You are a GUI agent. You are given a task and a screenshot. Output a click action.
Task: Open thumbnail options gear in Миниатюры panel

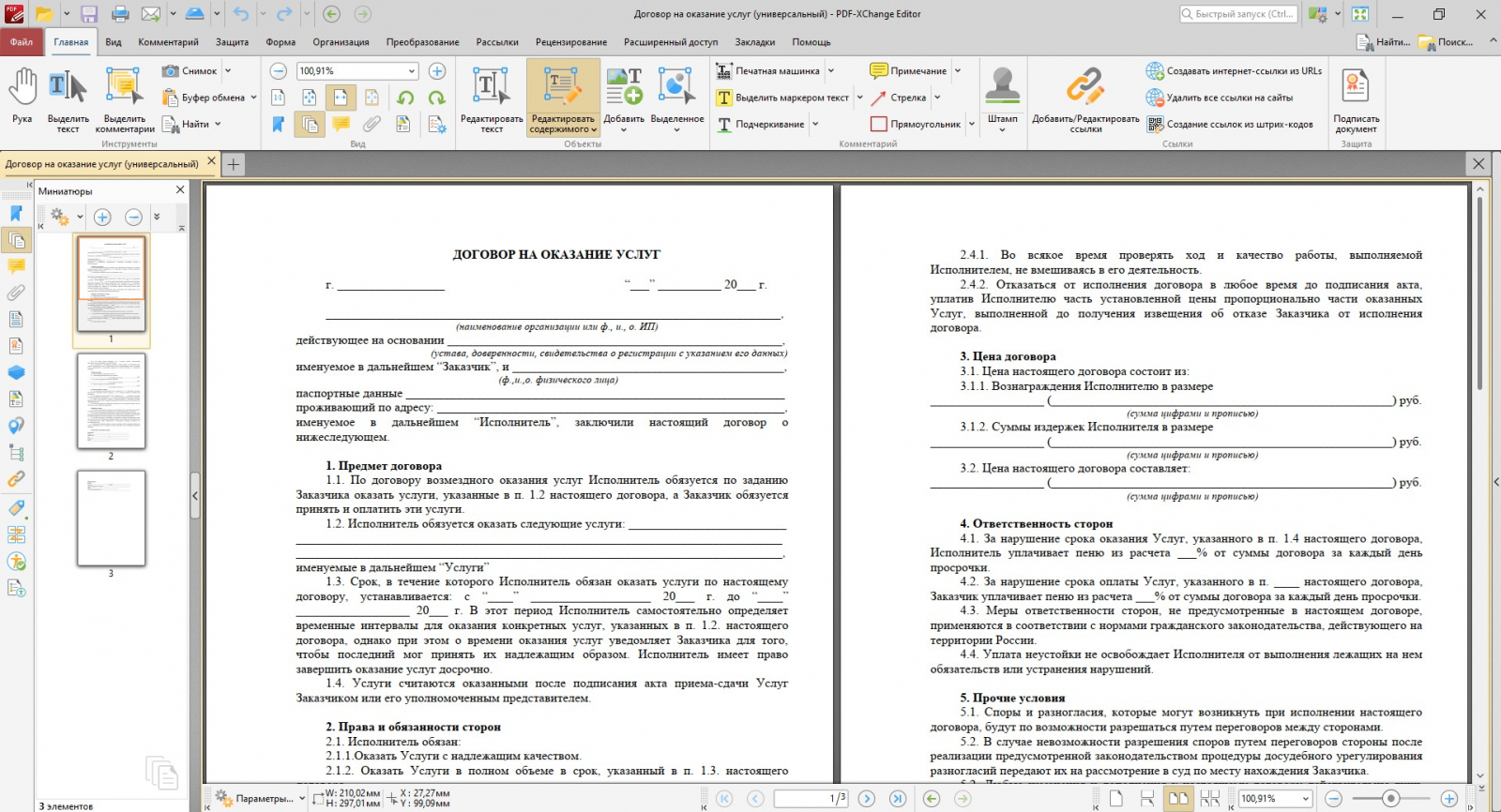click(x=62, y=218)
